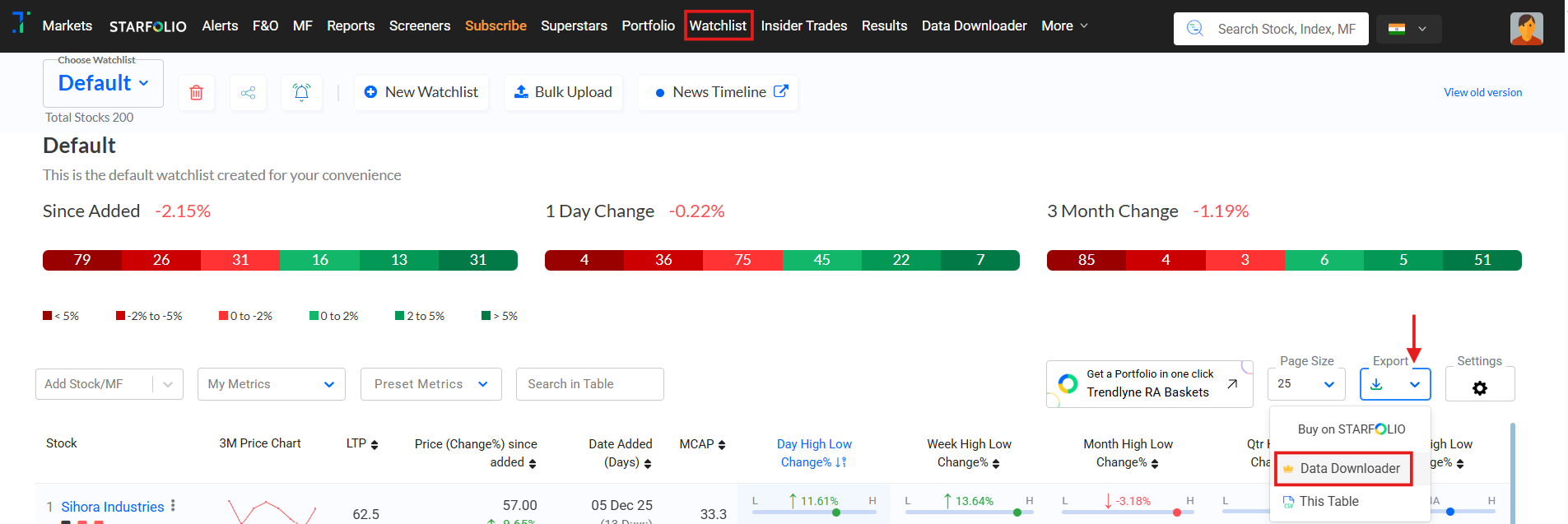Click the MCAP value 33.3
The width and height of the screenshot is (1568, 524).
713,514
